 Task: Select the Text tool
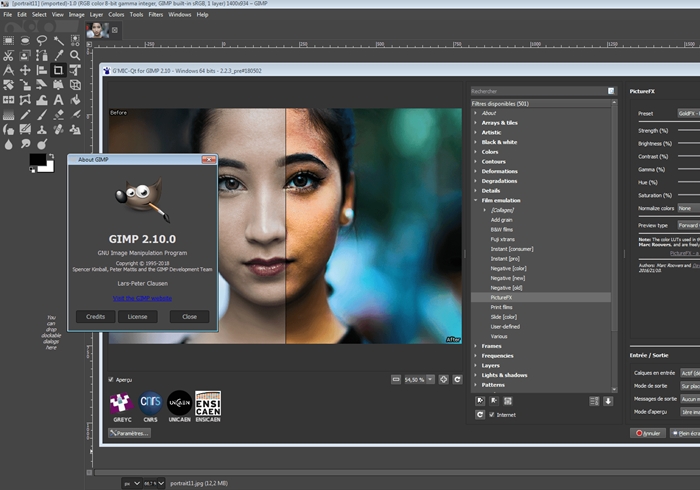pos(59,100)
